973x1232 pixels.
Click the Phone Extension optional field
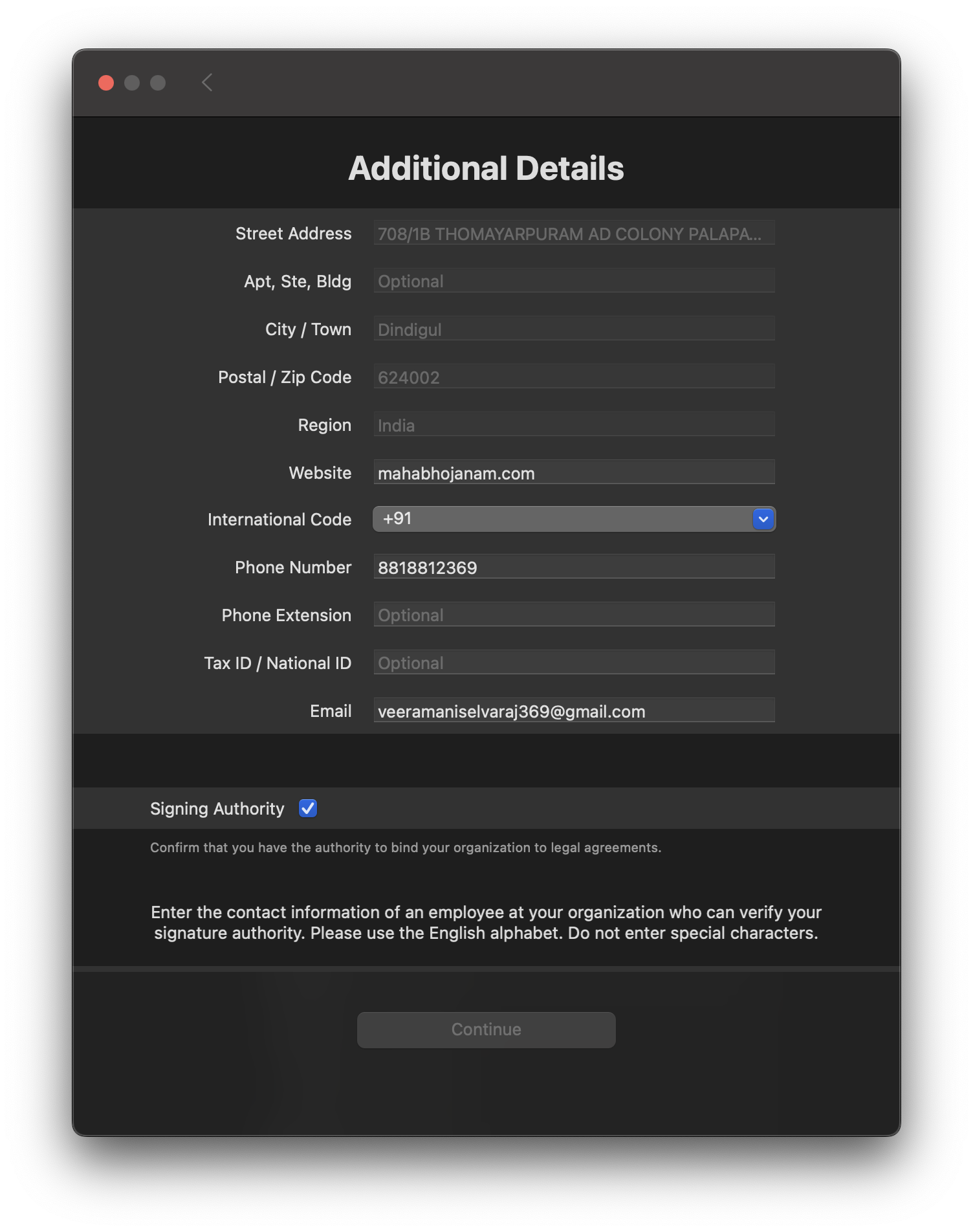tap(573, 615)
